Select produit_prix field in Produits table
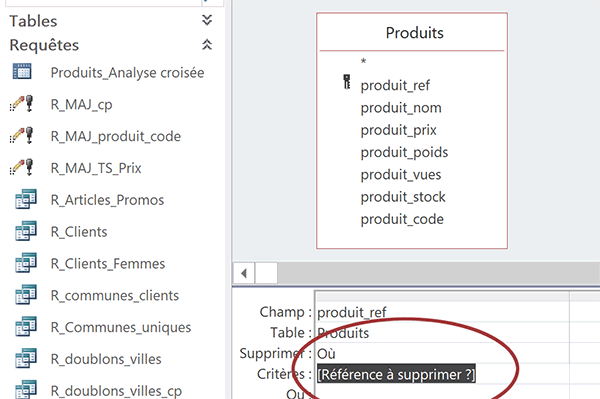The image size is (600, 399). [x=398, y=130]
